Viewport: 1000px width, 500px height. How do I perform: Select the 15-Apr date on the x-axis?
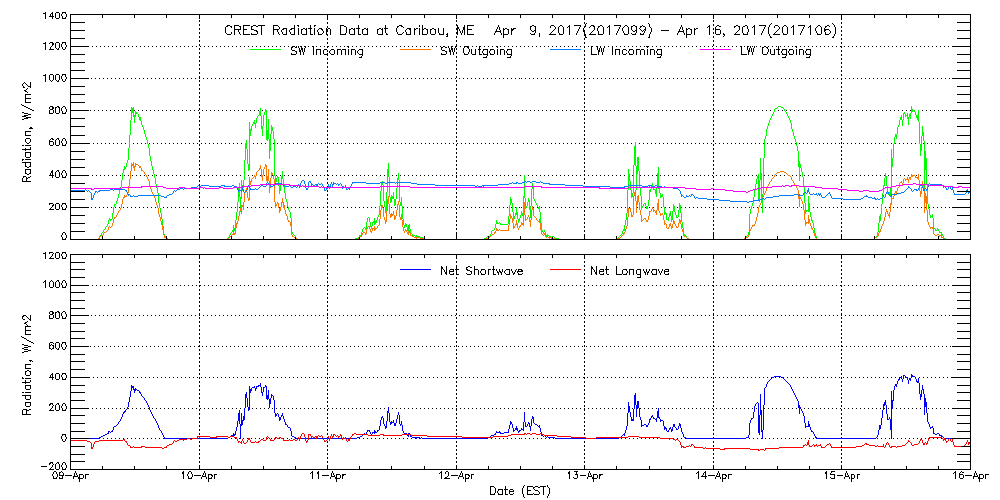click(841, 477)
